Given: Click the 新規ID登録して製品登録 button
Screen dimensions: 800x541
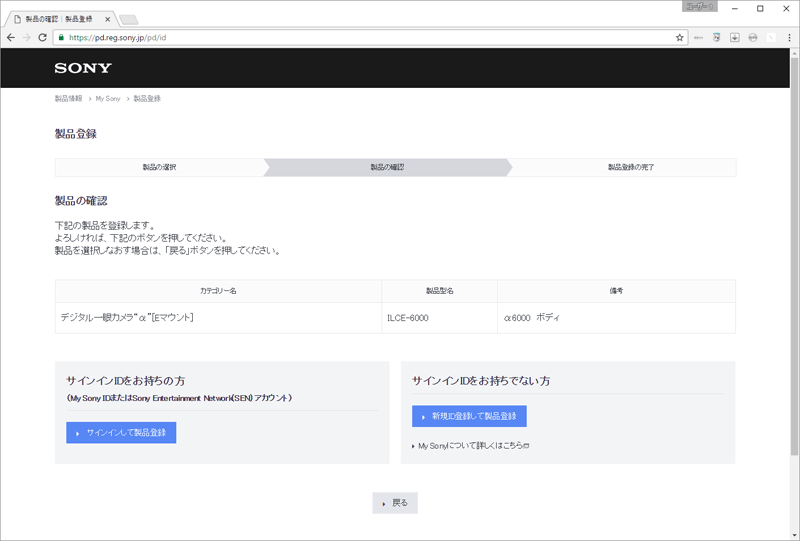Looking at the screenshot, I should pos(469,416).
